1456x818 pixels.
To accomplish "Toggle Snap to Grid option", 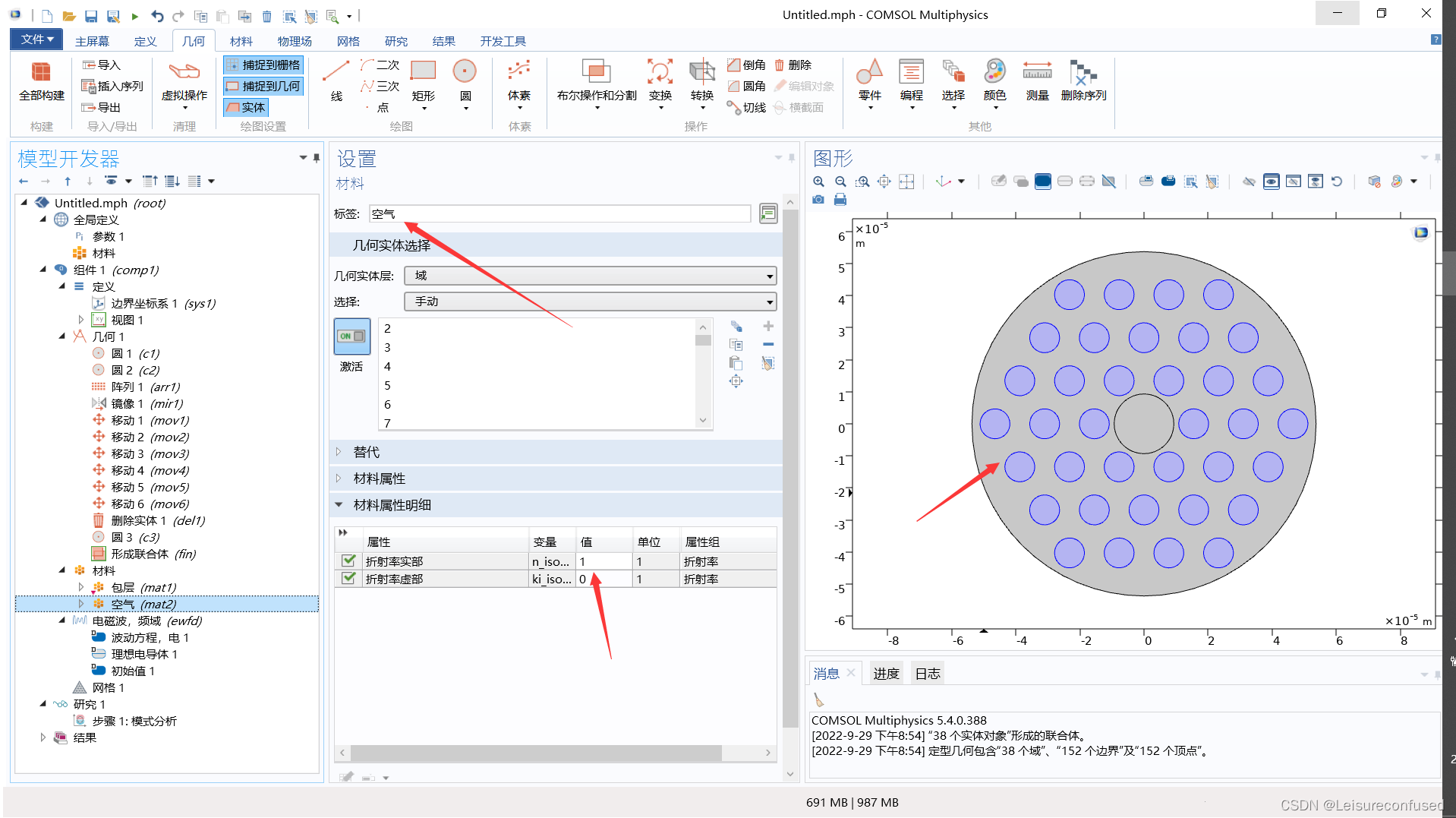I will (263, 65).
